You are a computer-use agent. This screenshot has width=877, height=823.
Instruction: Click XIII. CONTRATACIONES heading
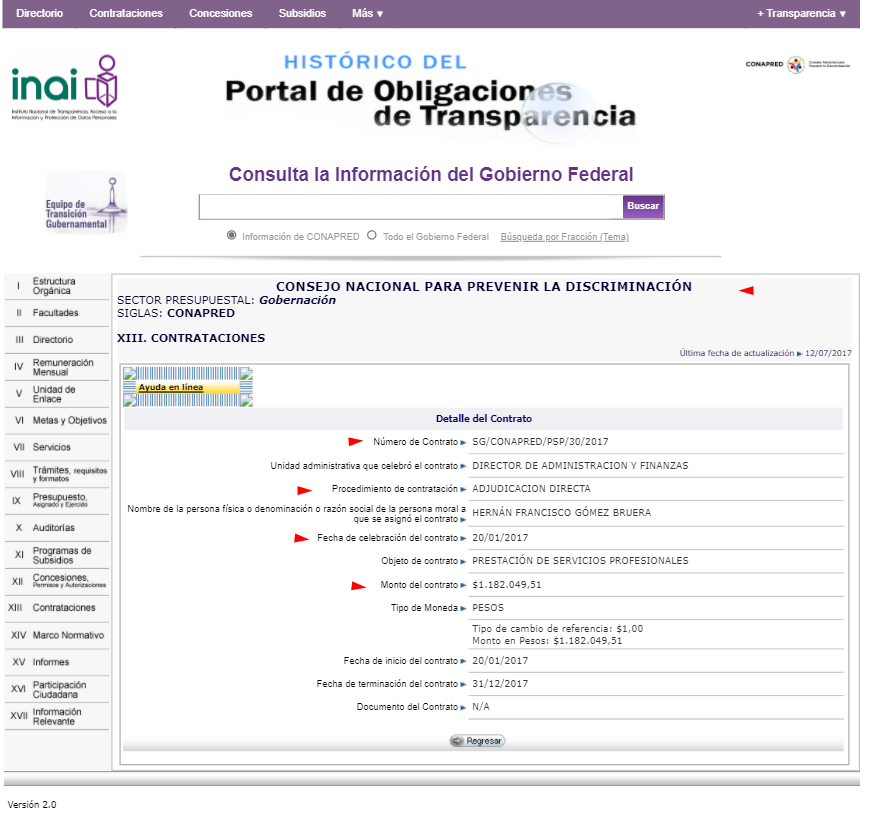coord(191,338)
